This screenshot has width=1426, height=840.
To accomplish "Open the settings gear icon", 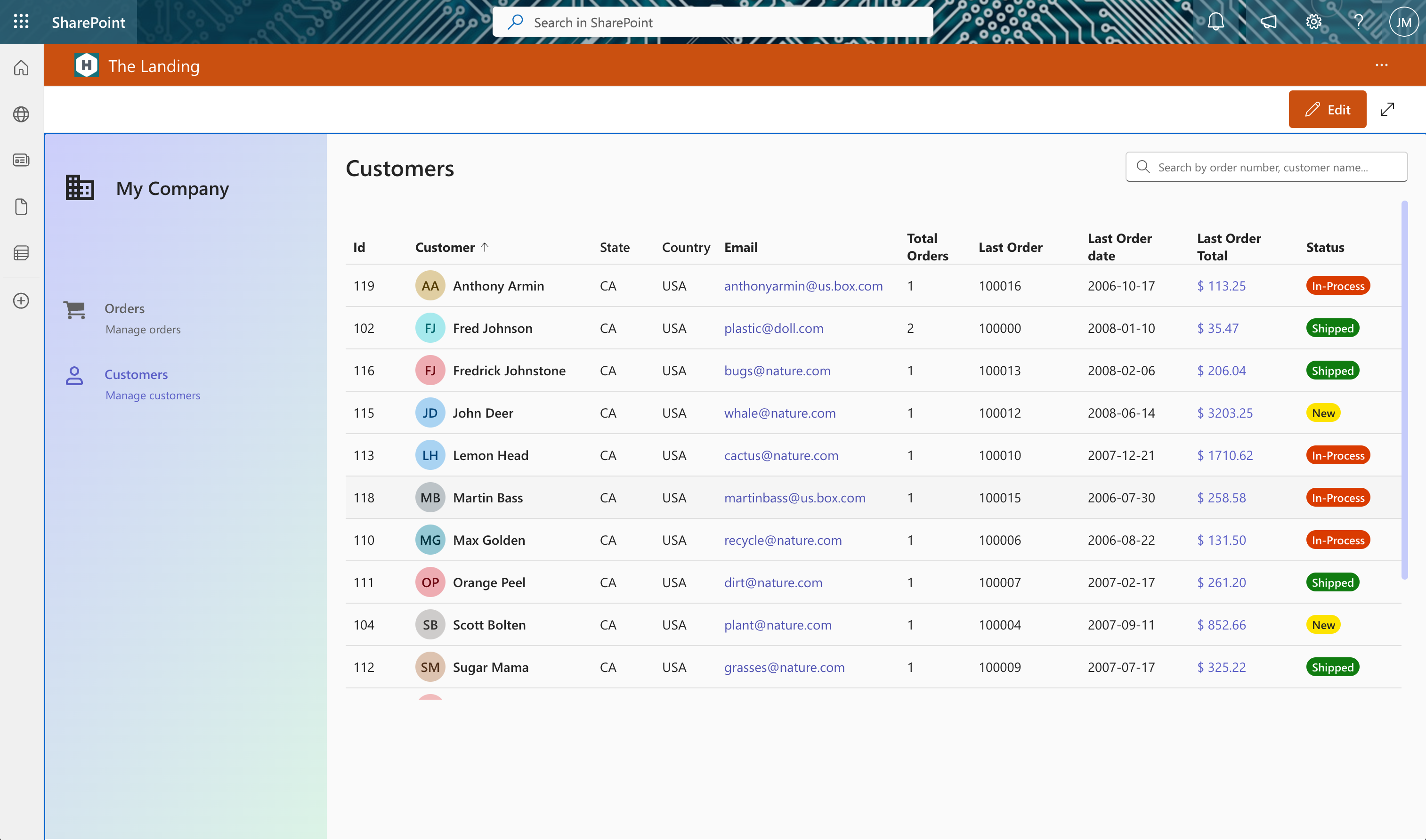I will tap(1313, 22).
